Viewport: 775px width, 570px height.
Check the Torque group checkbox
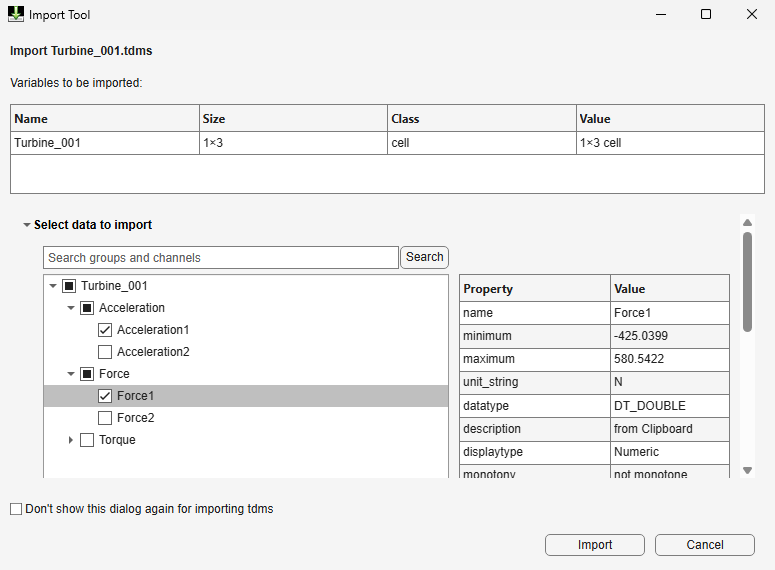pos(87,440)
